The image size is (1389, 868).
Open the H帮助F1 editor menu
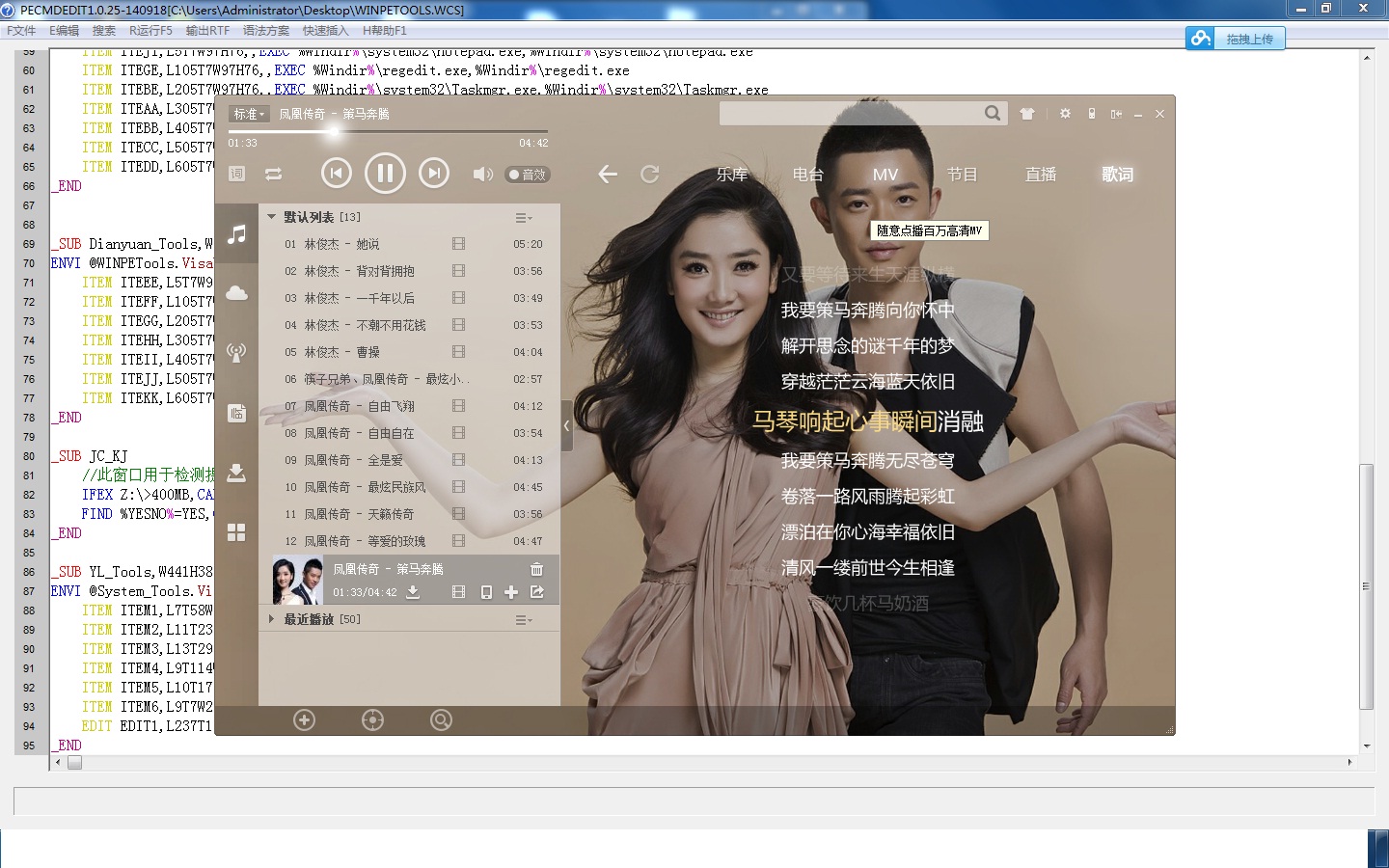point(385,31)
